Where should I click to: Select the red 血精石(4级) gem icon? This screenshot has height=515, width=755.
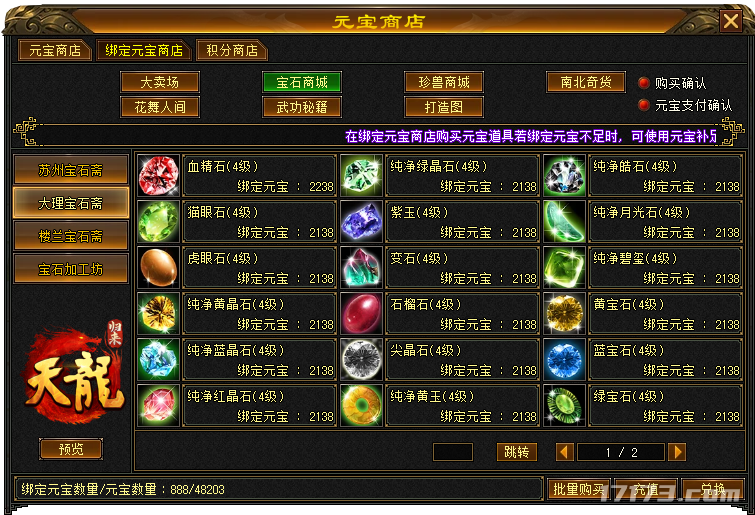[x=158, y=176]
